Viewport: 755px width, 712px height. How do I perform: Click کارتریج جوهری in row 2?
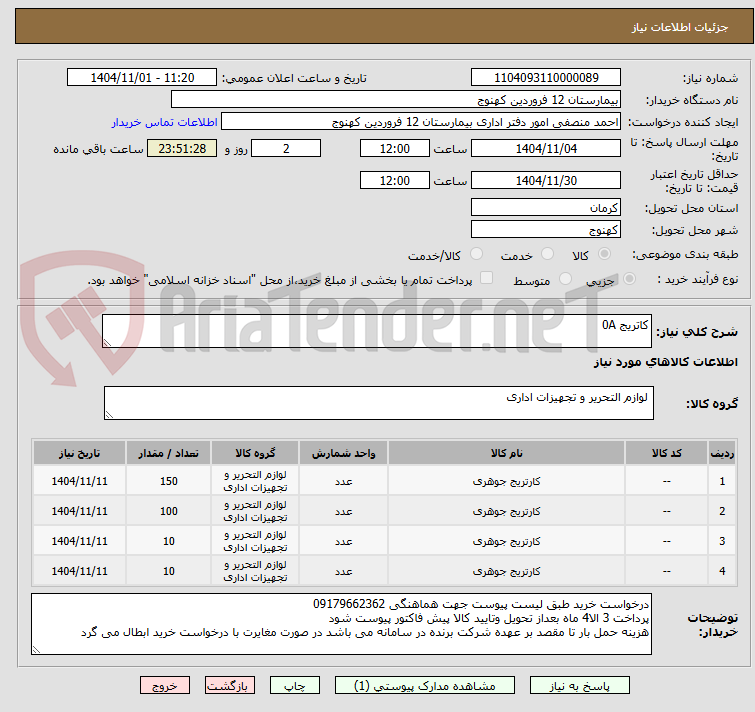[507, 511]
